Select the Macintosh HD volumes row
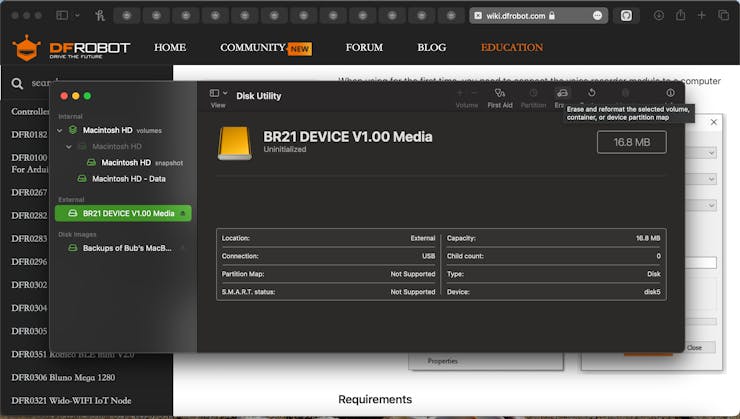This screenshot has height=419, width=740. [x=115, y=130]
